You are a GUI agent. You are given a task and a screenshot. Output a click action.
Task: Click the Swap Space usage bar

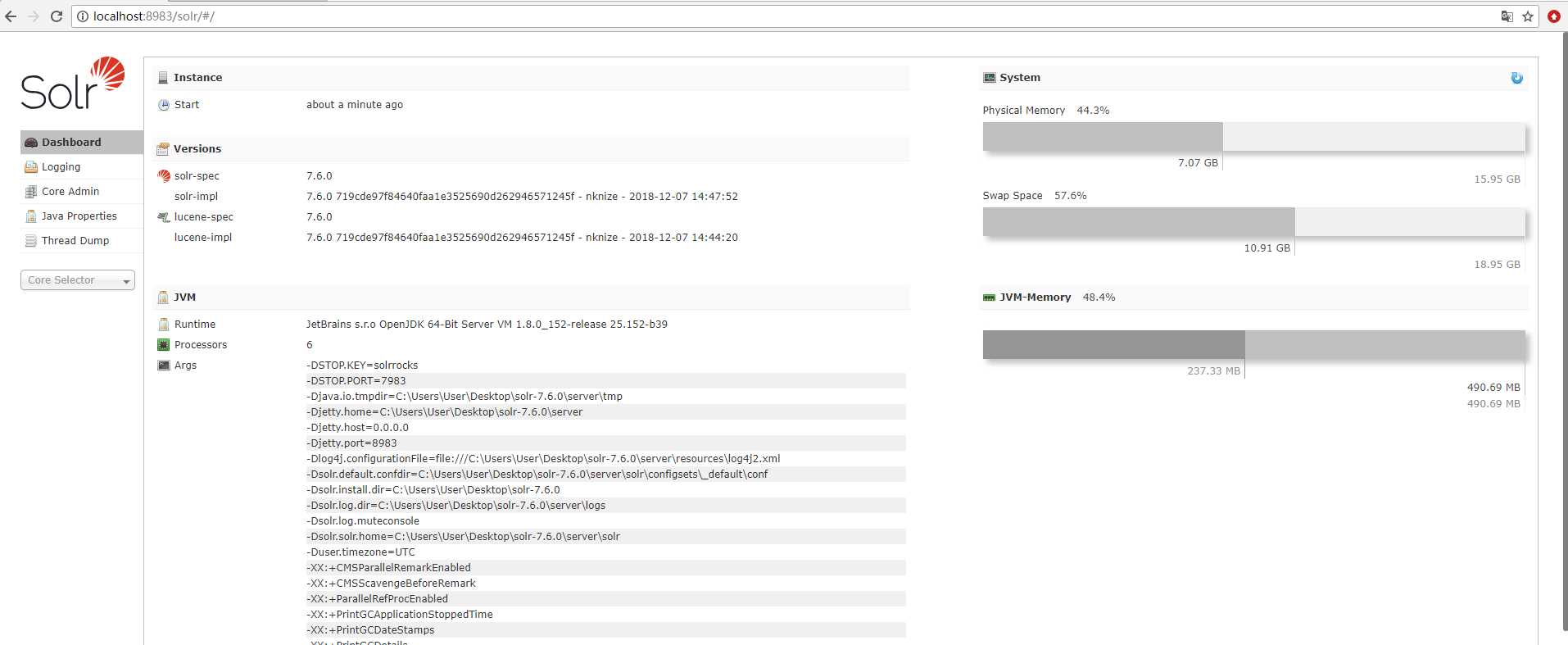(x=1253, y=222)
